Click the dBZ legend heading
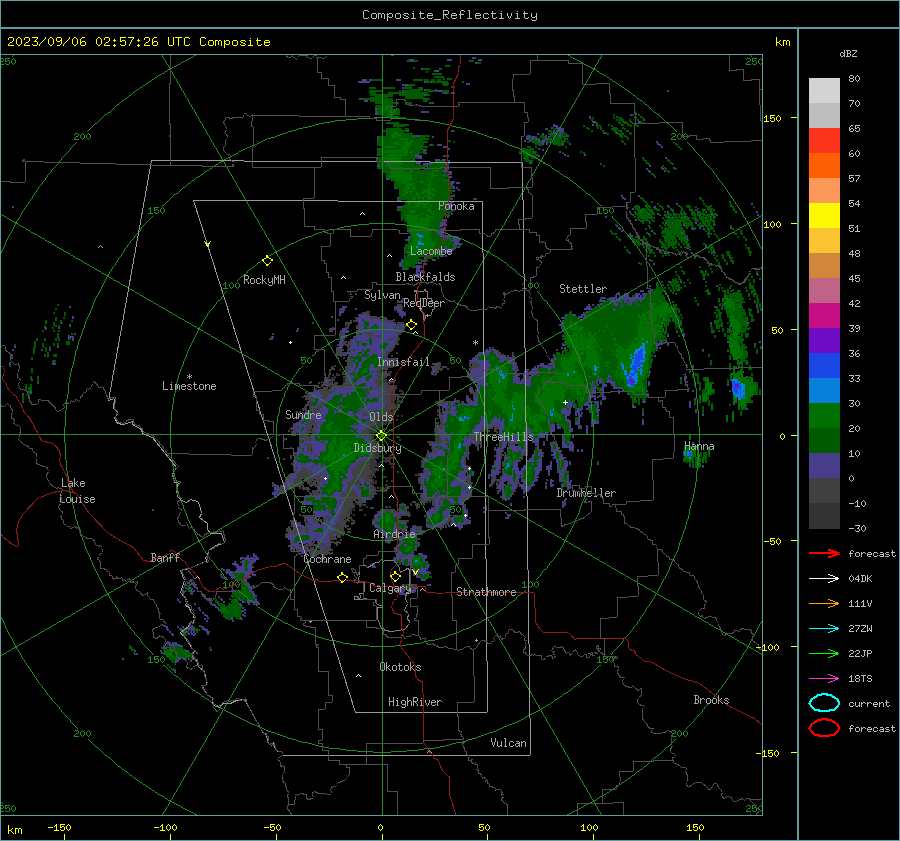This screenshot has height=841, width=900. [x=848, y=53]
